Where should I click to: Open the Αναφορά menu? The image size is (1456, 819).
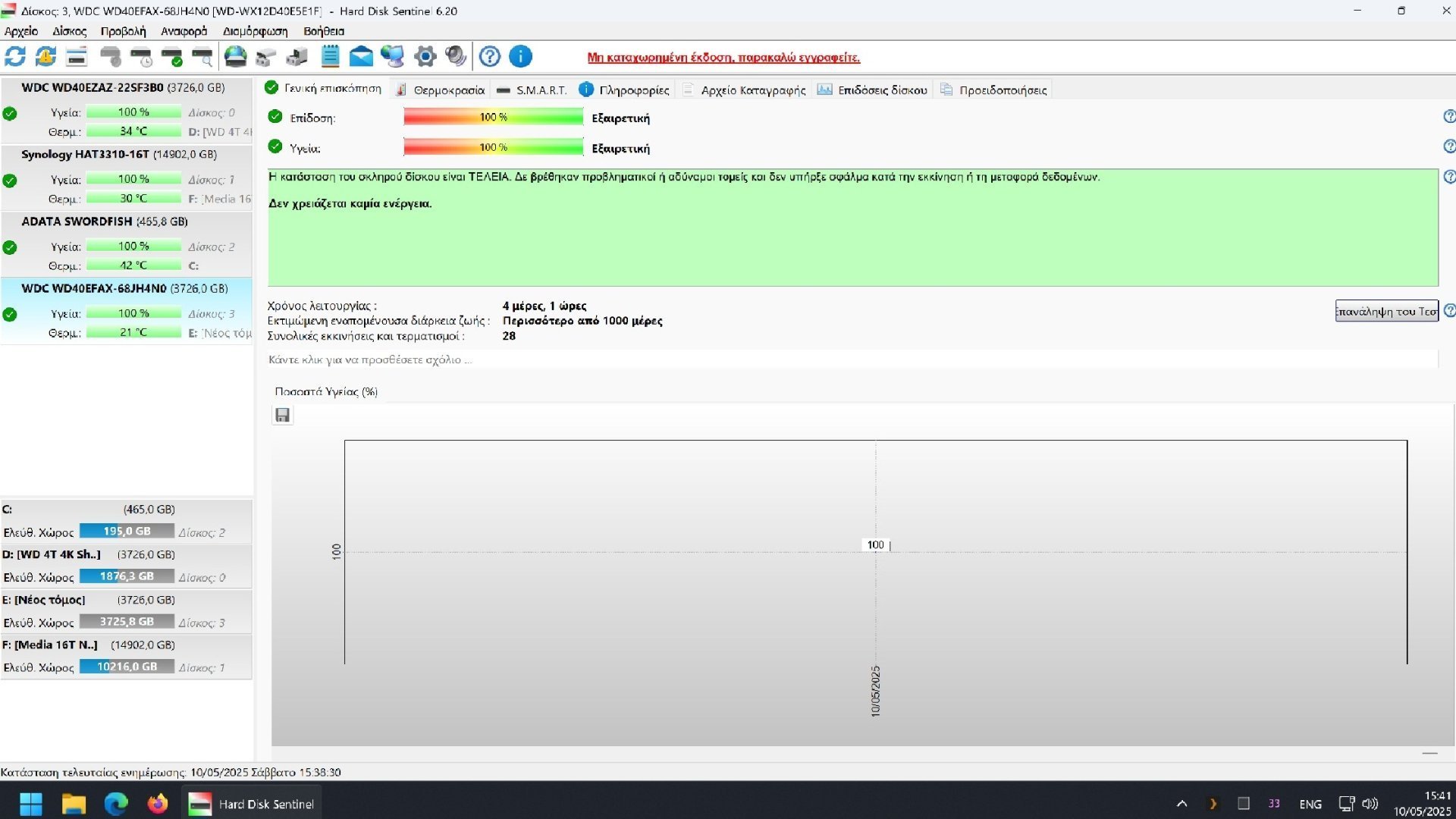coord(184,31)
